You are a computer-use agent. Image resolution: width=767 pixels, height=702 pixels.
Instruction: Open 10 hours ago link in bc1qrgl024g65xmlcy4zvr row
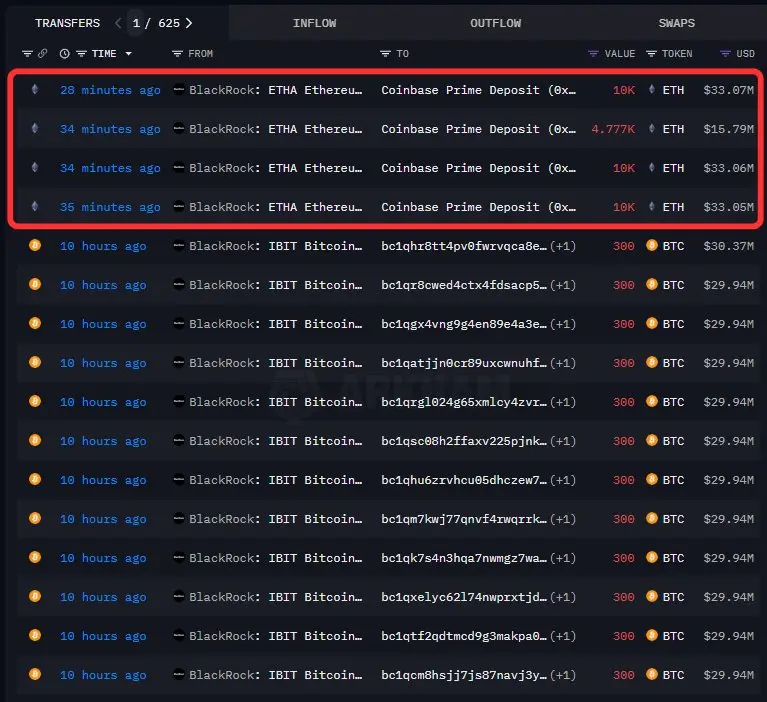tap(103, 402)
